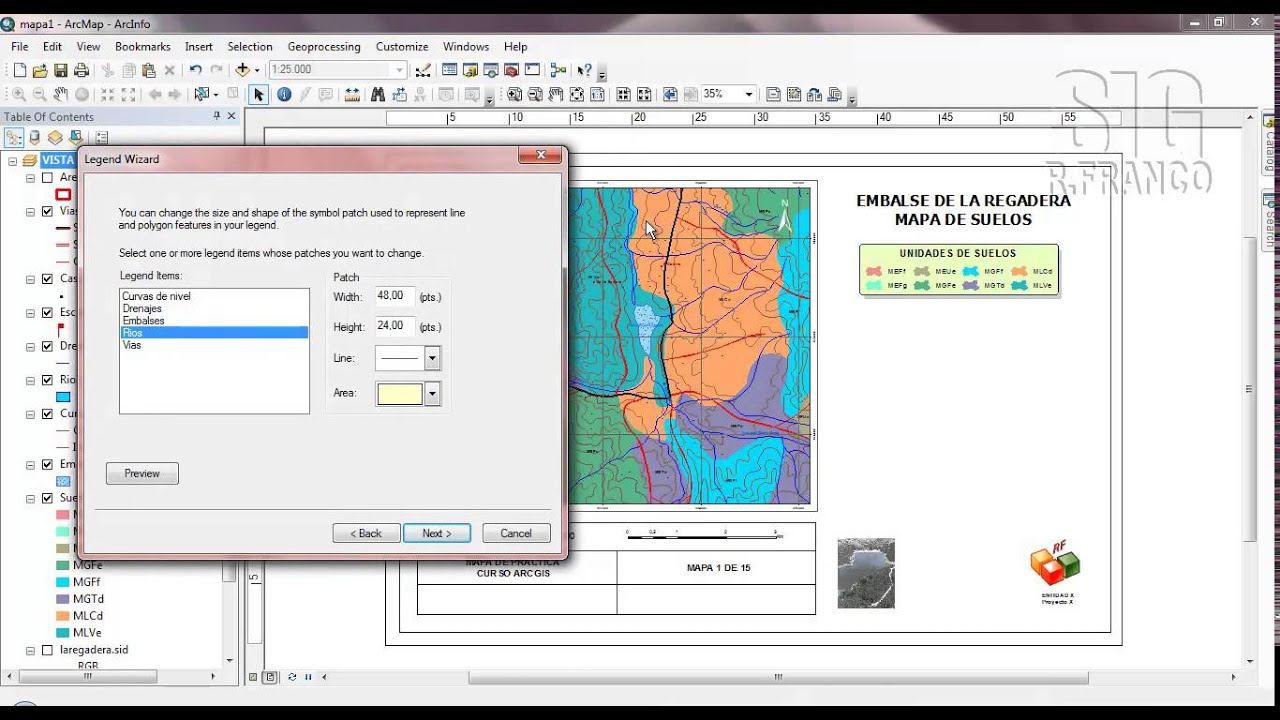Collapse the VISTA data frame
This screenshot has height=720, width=1280.
[12, 160]
